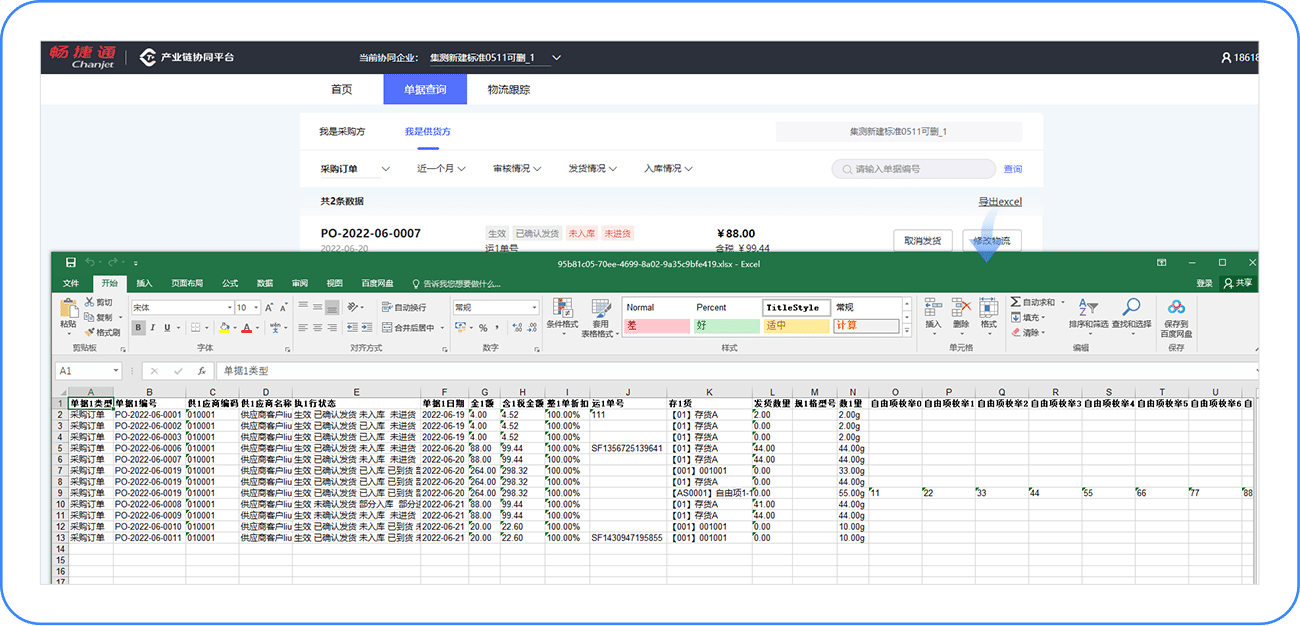Image resolution: width=1300 pixels, height=626 pixels.
Task: Open Conditional Formatting (条件格式)
Action: [x=562, y=317]
